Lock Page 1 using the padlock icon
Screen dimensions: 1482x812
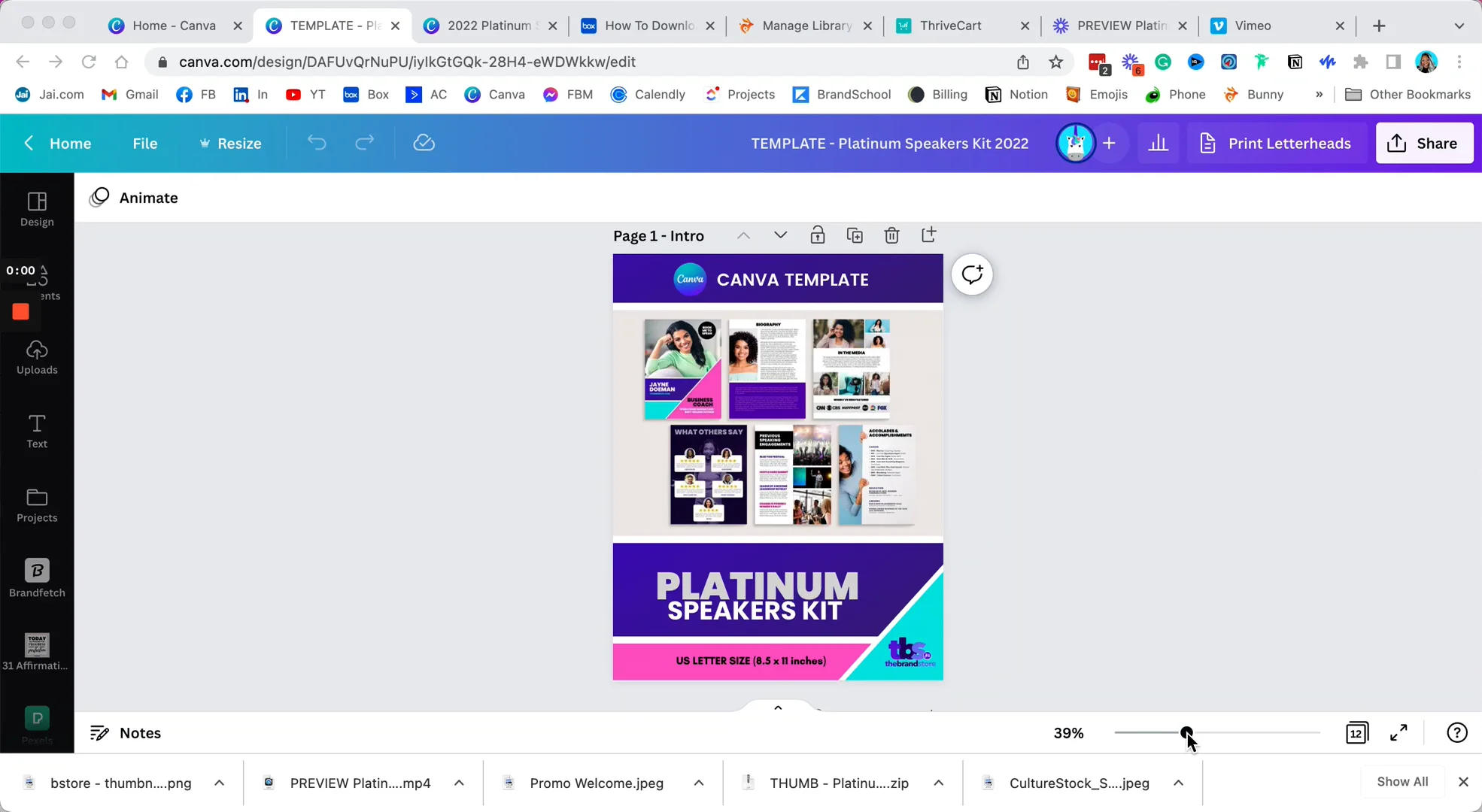click(818, 235)
